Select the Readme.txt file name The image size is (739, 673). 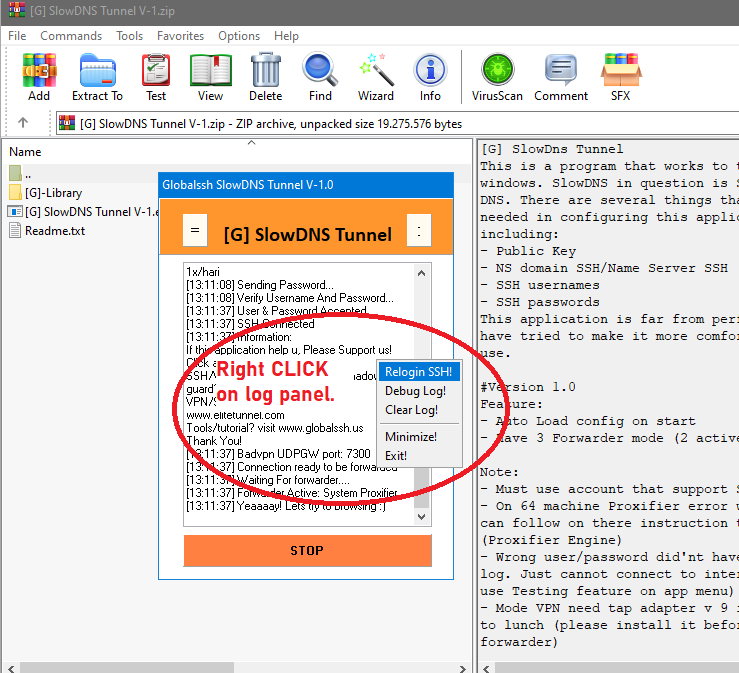pyautogui.click(x=55, y=231)
